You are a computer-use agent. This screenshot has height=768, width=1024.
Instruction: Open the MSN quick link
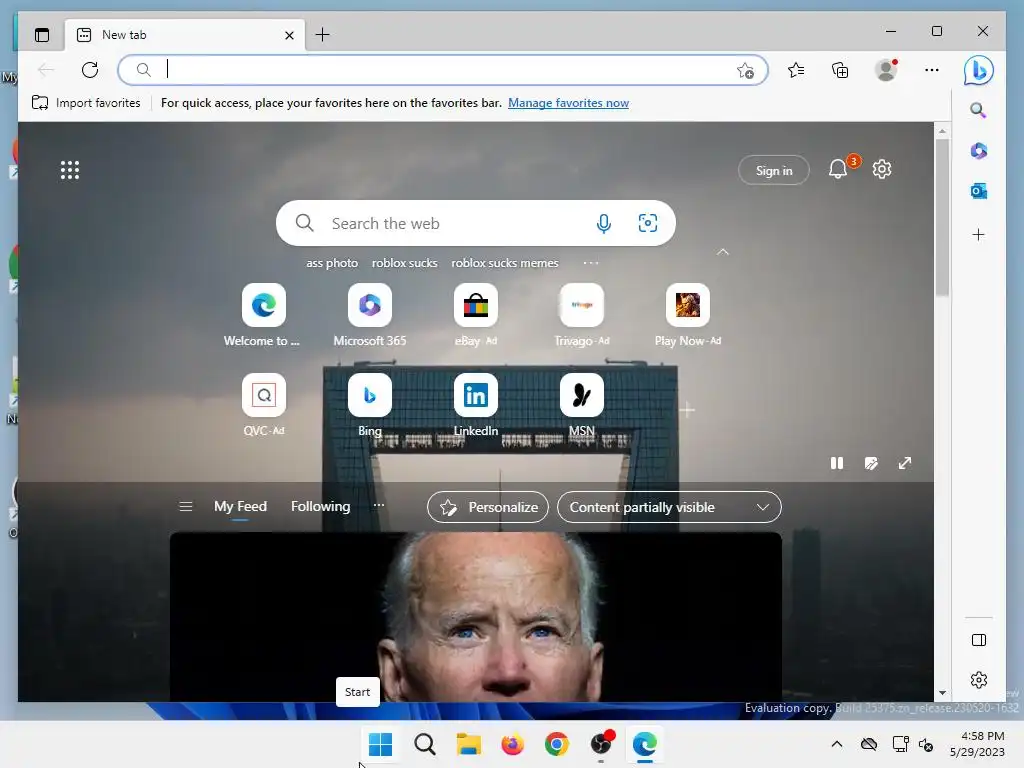582,406
